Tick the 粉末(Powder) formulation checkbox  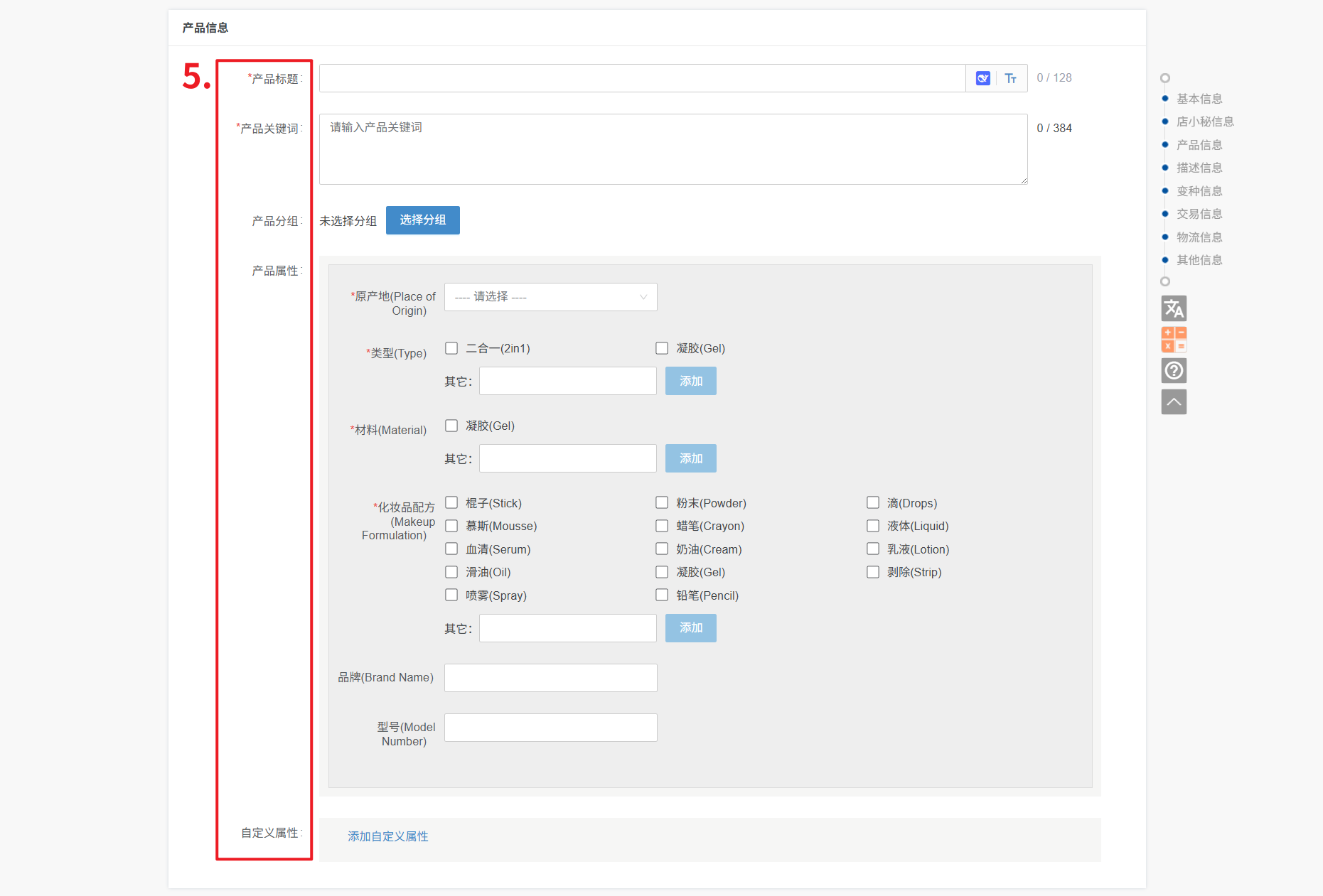tap(662, 503)
